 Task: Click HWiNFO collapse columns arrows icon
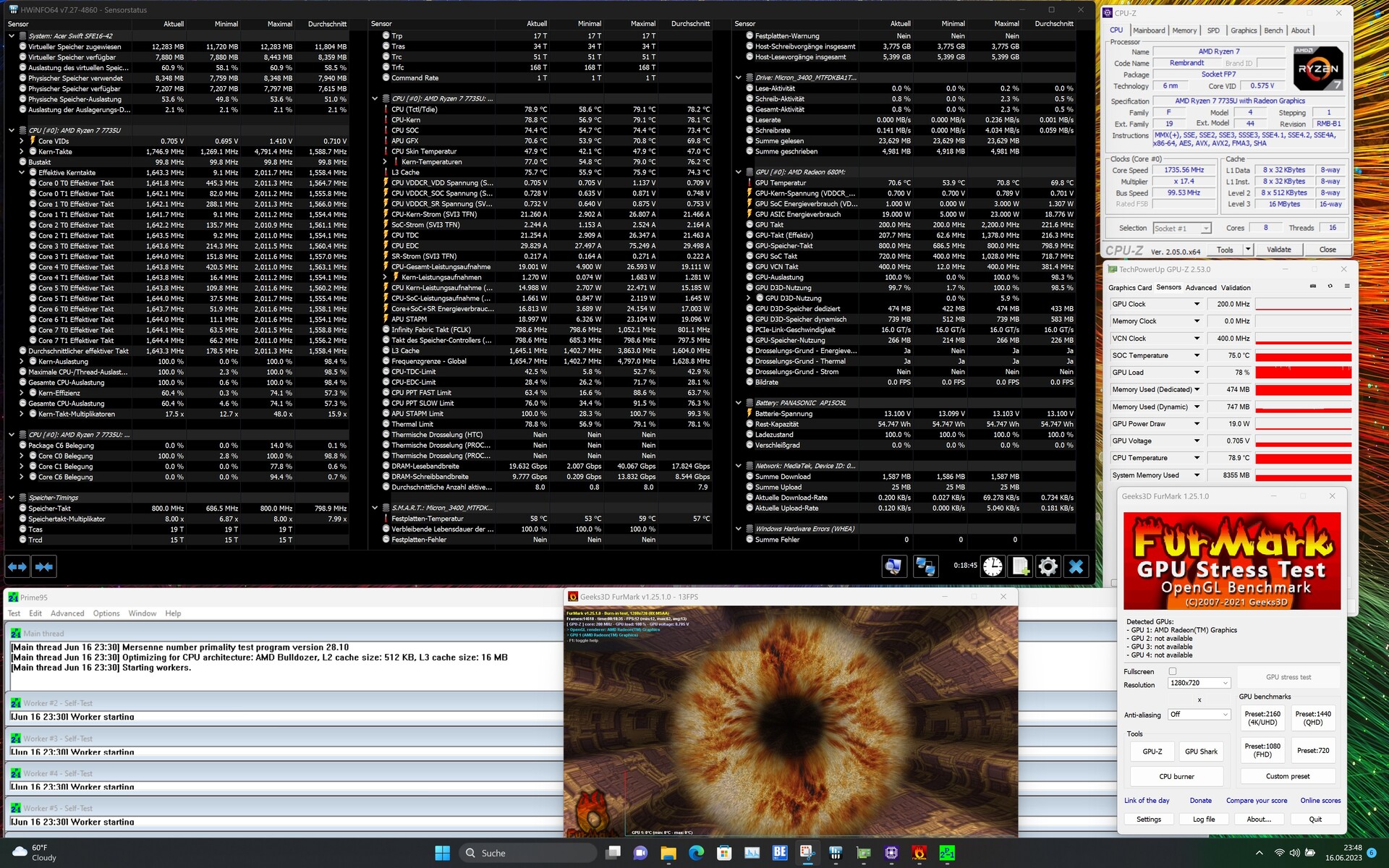pyautogui.click(x=44, y=567)
